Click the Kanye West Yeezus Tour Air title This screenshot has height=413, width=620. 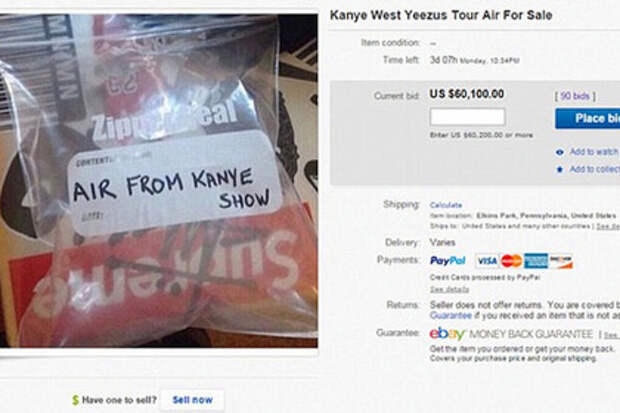click(x=441, y=15)
